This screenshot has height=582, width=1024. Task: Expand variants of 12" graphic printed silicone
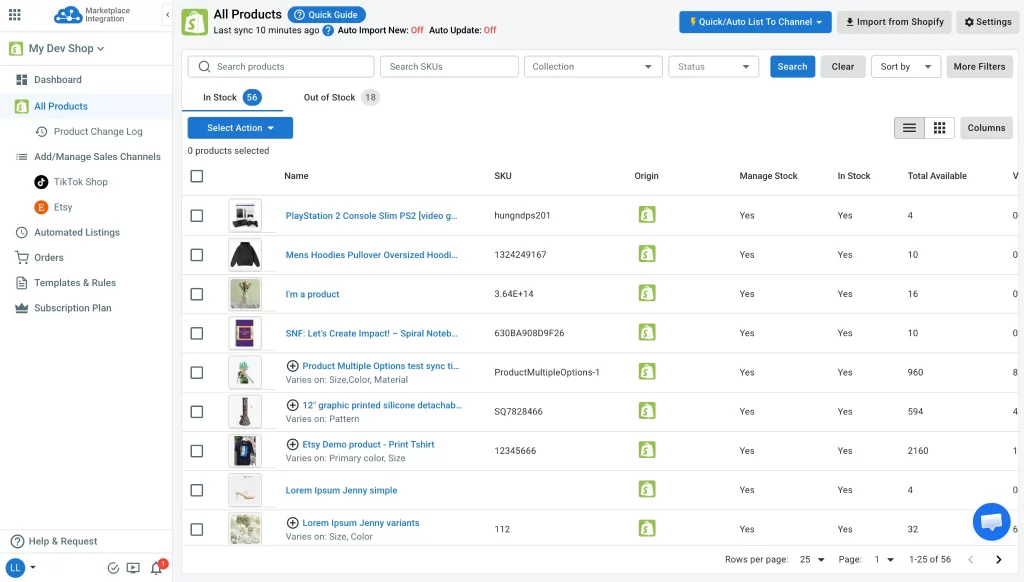(x=293, y=405)
